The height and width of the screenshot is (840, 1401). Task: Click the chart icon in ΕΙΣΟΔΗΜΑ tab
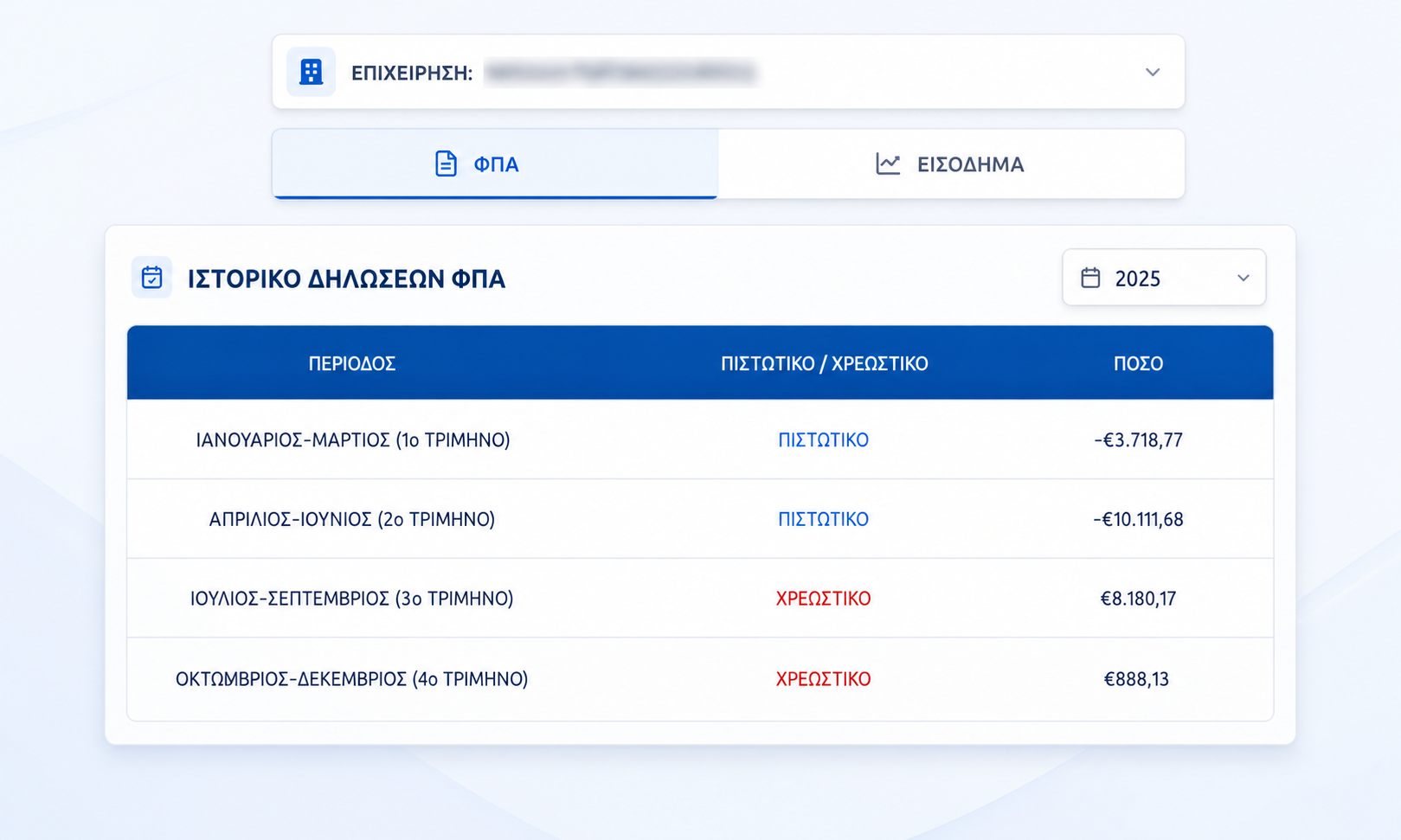pyautogui.click(x=888, y=164)
